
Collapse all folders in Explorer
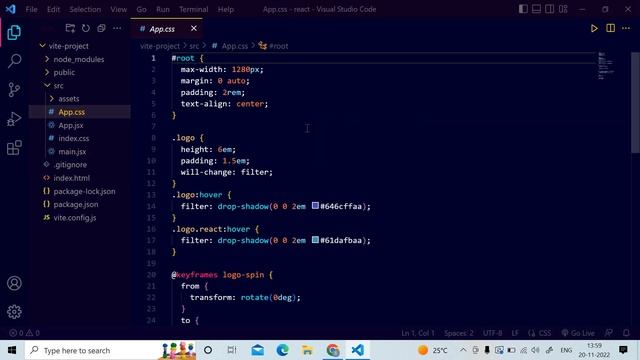coord(101,28)
